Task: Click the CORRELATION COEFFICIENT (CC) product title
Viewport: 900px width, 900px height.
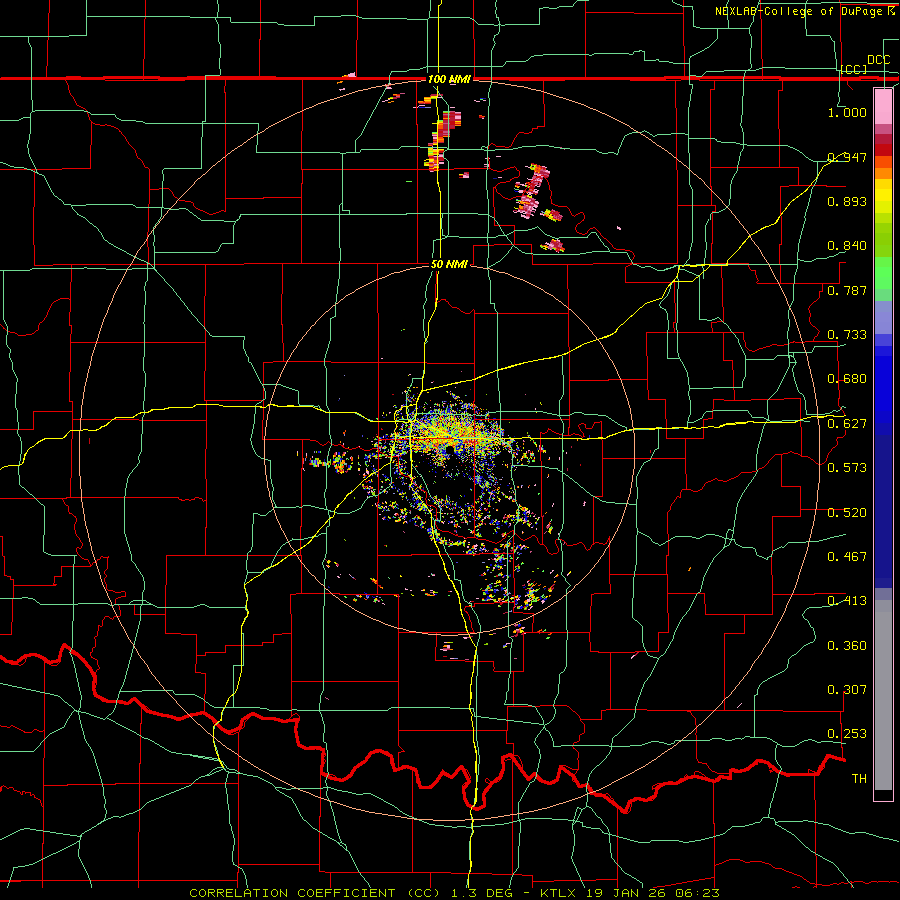Action: pyautogui.click(x=315, y=893)
